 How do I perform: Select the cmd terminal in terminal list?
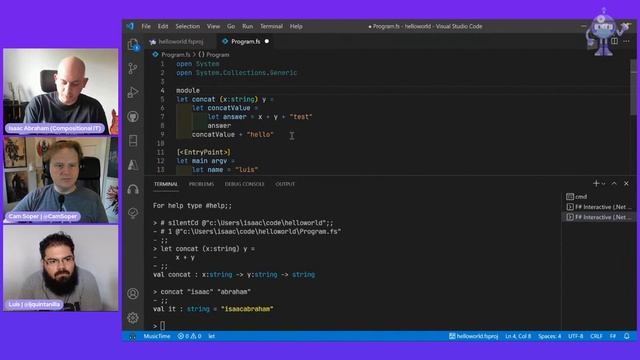[599, 196]
